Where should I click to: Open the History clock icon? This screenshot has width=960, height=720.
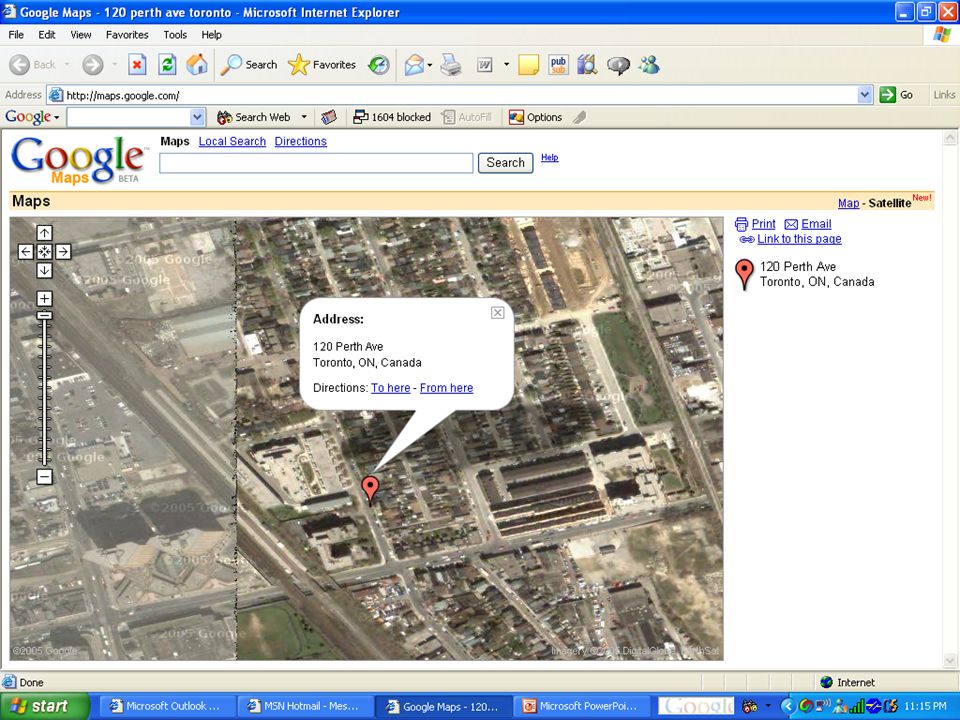[378, 64]
